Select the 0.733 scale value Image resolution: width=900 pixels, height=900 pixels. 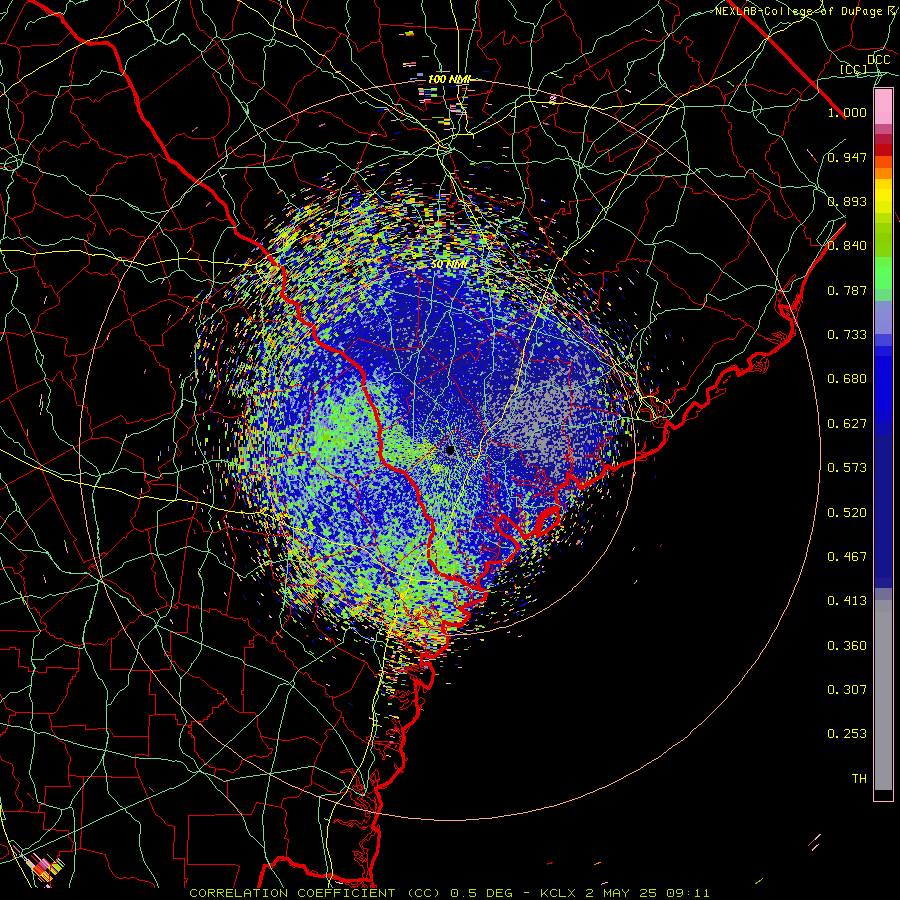pos(847,335)
